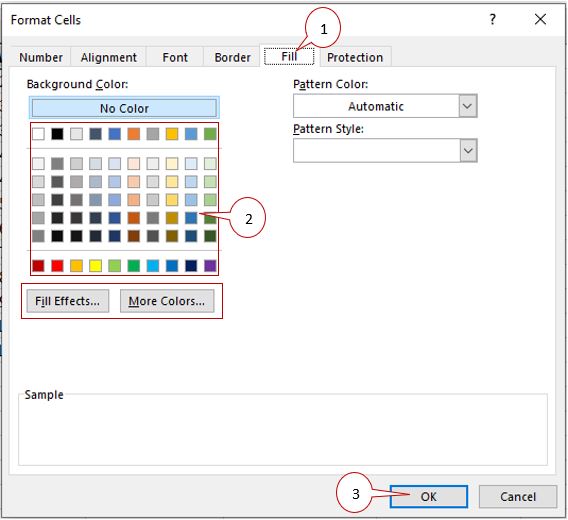Pick the bright red standard color swatch
The width and height of the screenshot is (568, 520).
coord(57,266)
